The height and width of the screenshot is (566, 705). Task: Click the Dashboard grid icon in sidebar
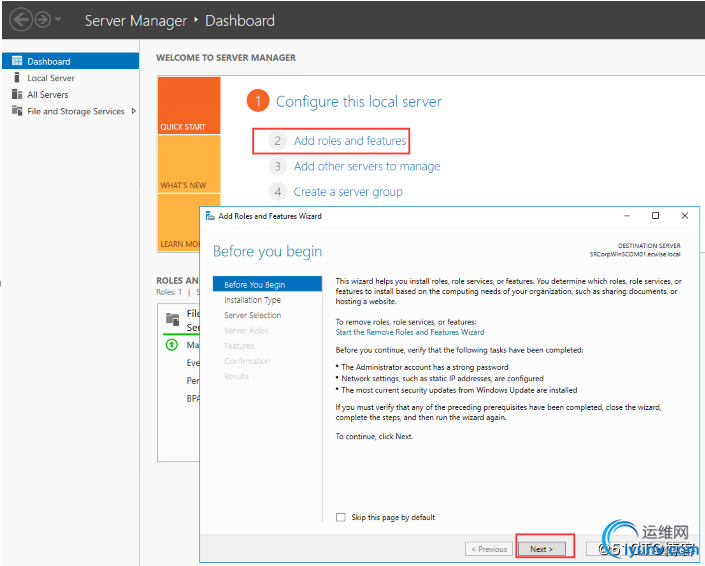17,61
